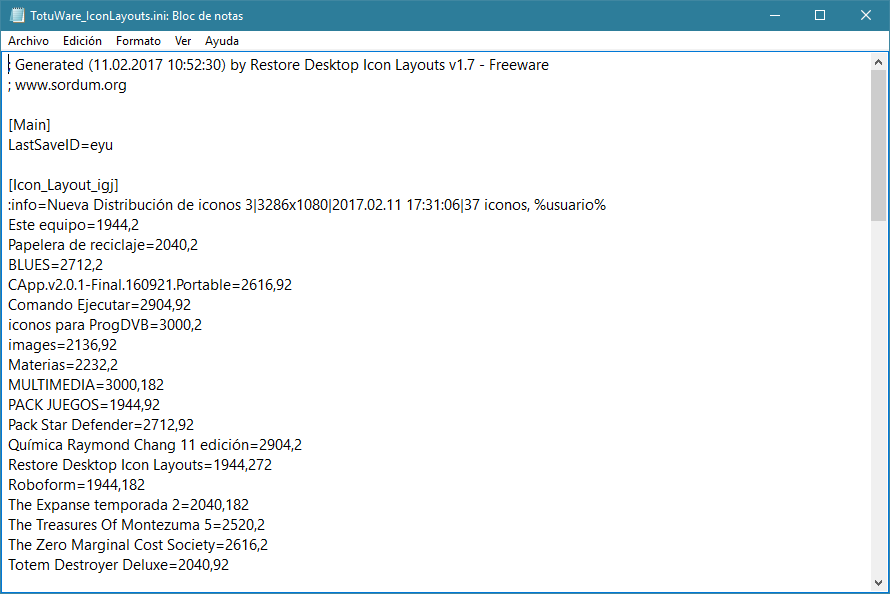Click the line 'PACK JUEGOS=1944,92'
This screenshot has width=890, height=594.
(84, 405)
